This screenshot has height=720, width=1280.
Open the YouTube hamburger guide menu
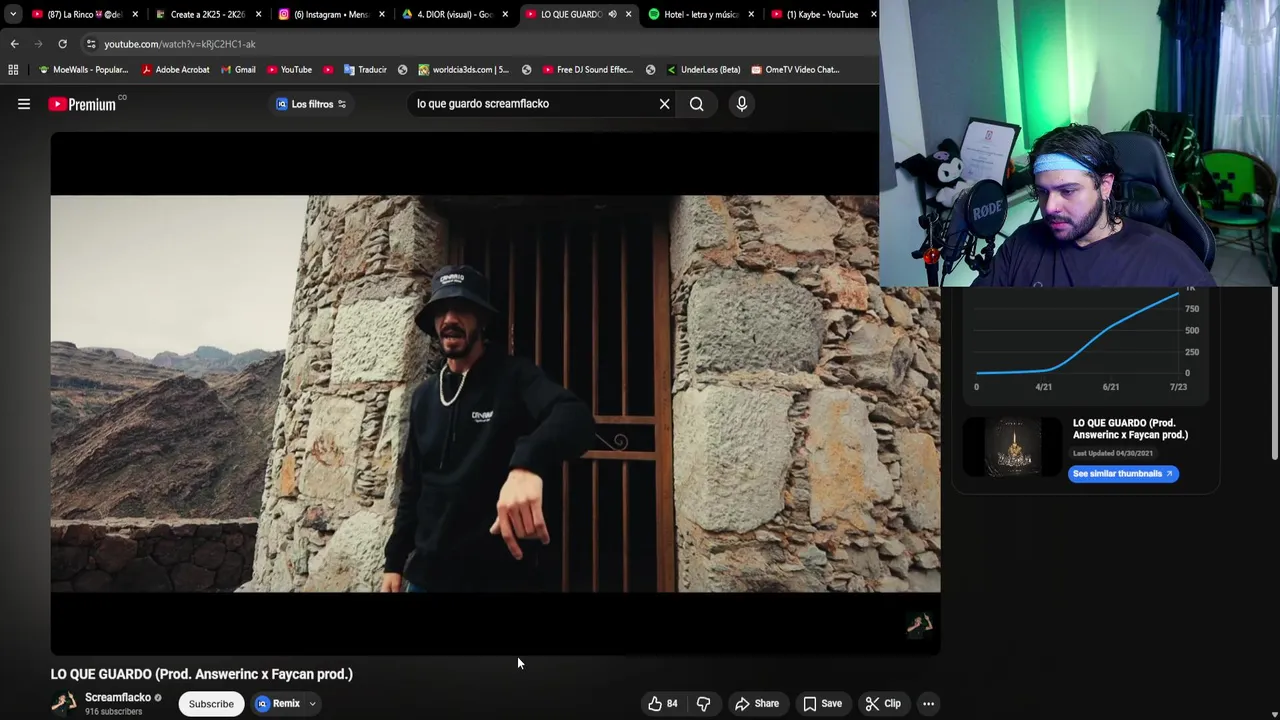point(24,104)
